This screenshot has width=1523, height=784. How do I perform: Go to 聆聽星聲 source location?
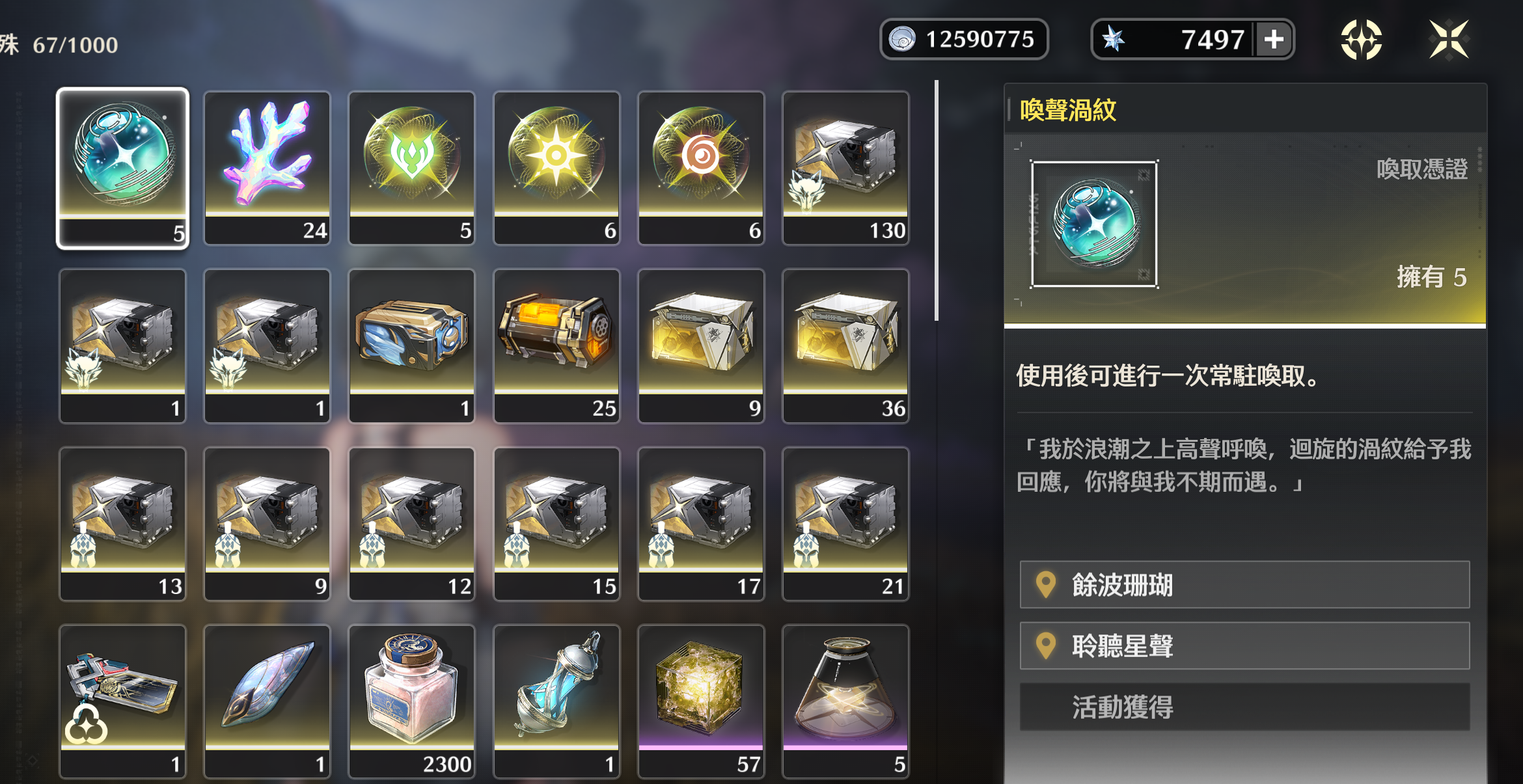[x=1244, y=646]
